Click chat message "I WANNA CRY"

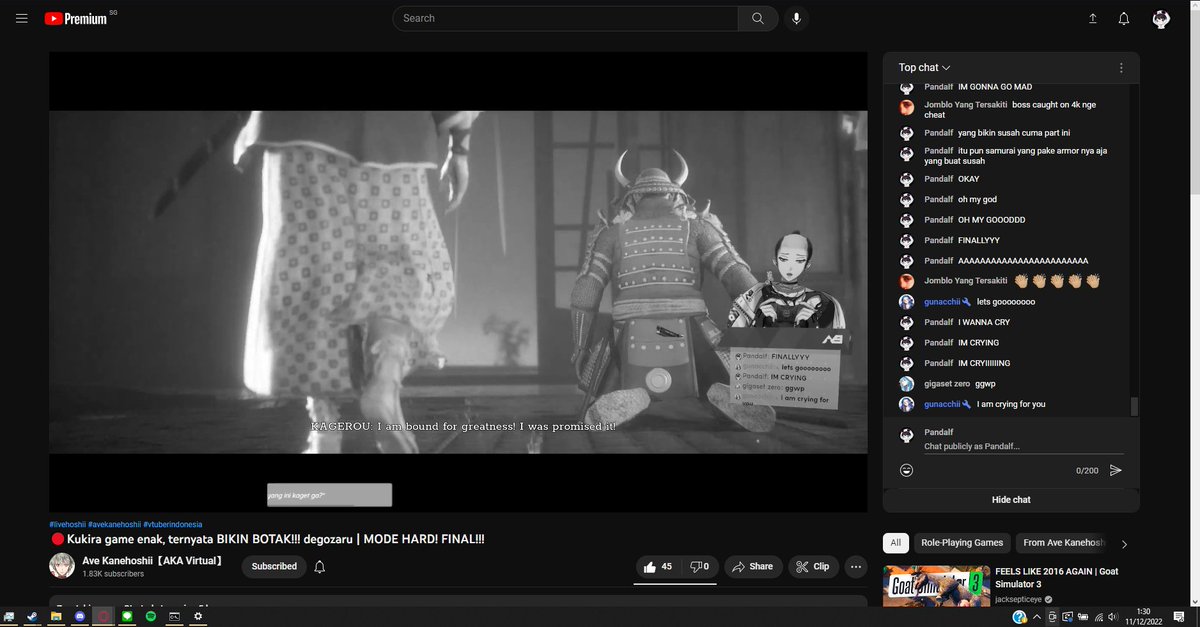point(984,323)
